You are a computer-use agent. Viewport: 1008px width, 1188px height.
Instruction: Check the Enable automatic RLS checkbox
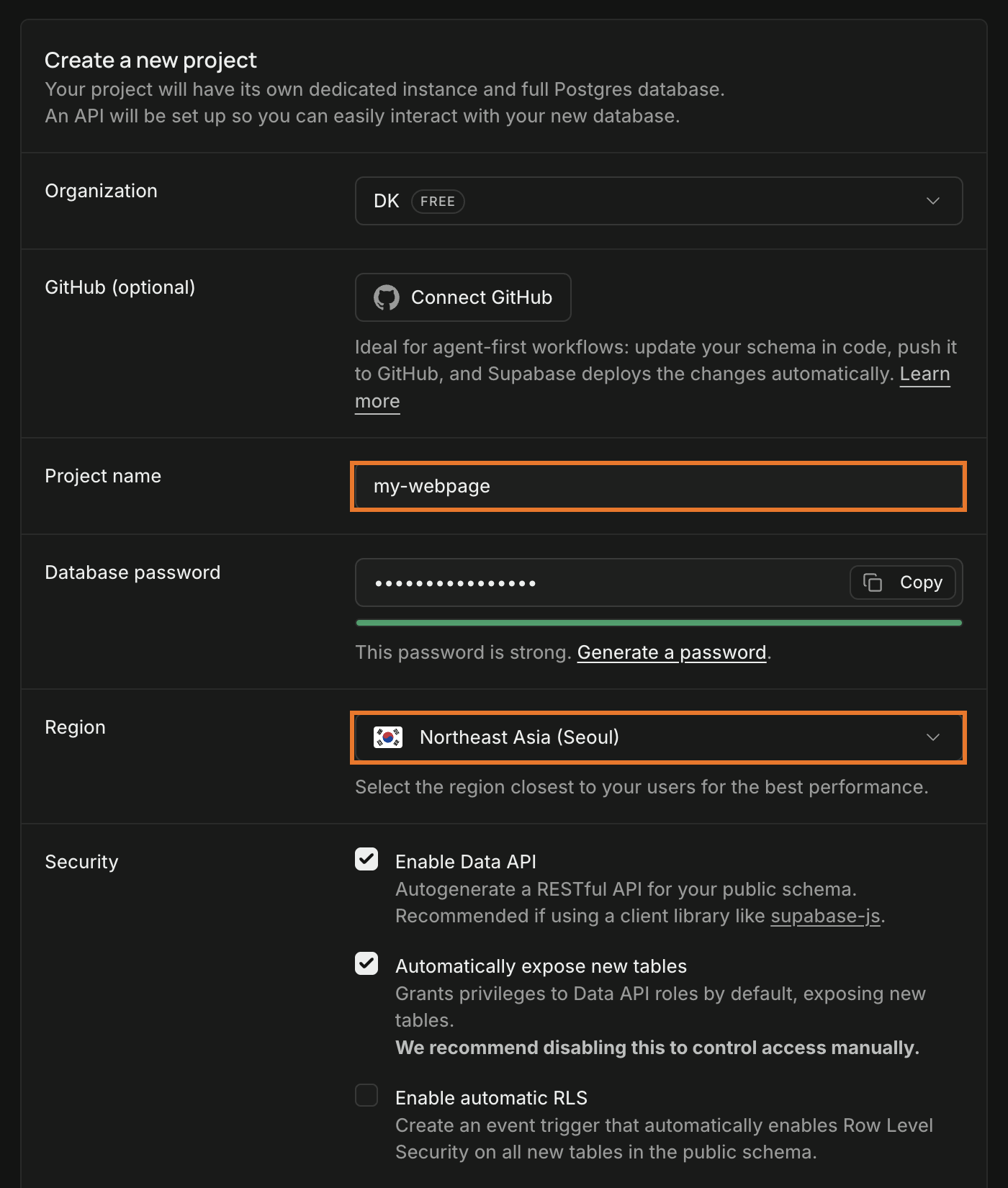366,1095
